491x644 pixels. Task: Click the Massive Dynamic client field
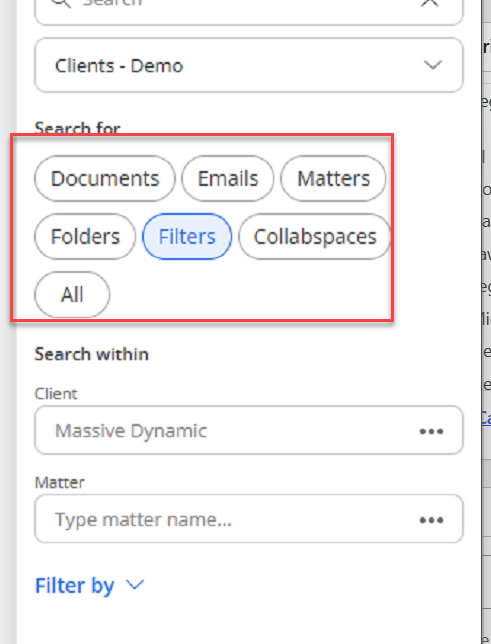[x=249, y=430]
